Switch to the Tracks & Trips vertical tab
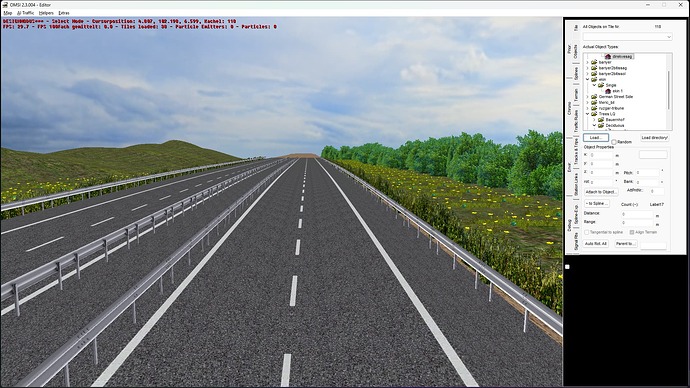Image resolution: width=690 pixels, height=388 pixels. point(576,151)
